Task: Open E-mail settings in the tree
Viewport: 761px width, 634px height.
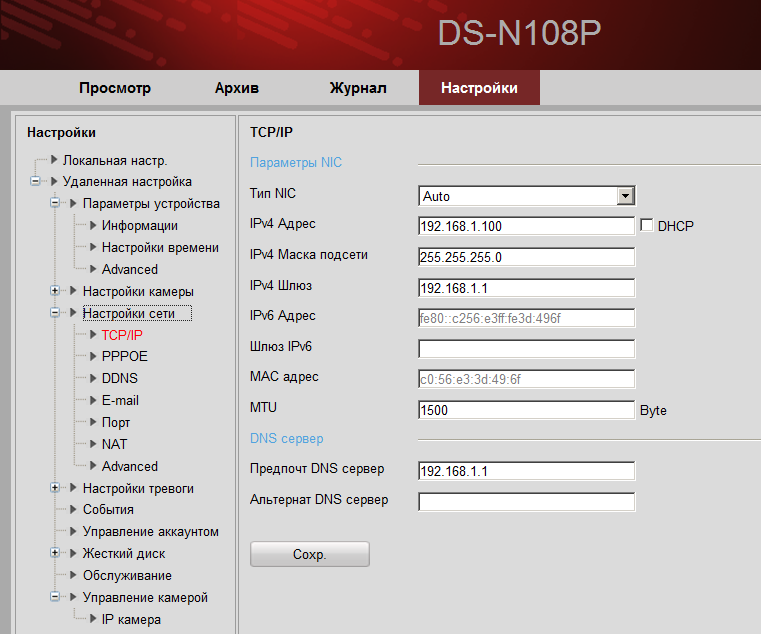Action: click(120, 400)
